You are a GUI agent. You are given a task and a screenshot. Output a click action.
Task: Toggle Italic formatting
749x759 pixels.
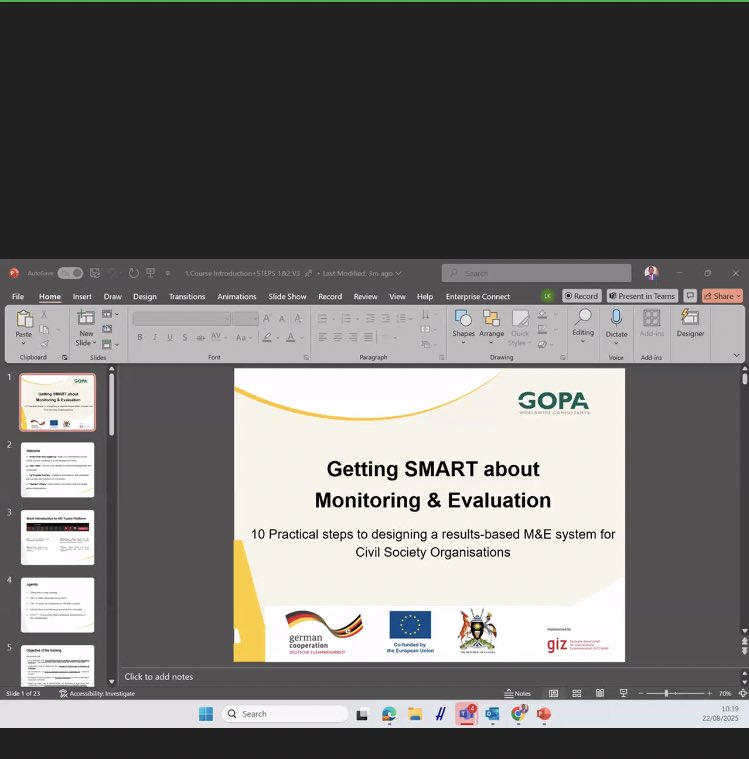154,337
